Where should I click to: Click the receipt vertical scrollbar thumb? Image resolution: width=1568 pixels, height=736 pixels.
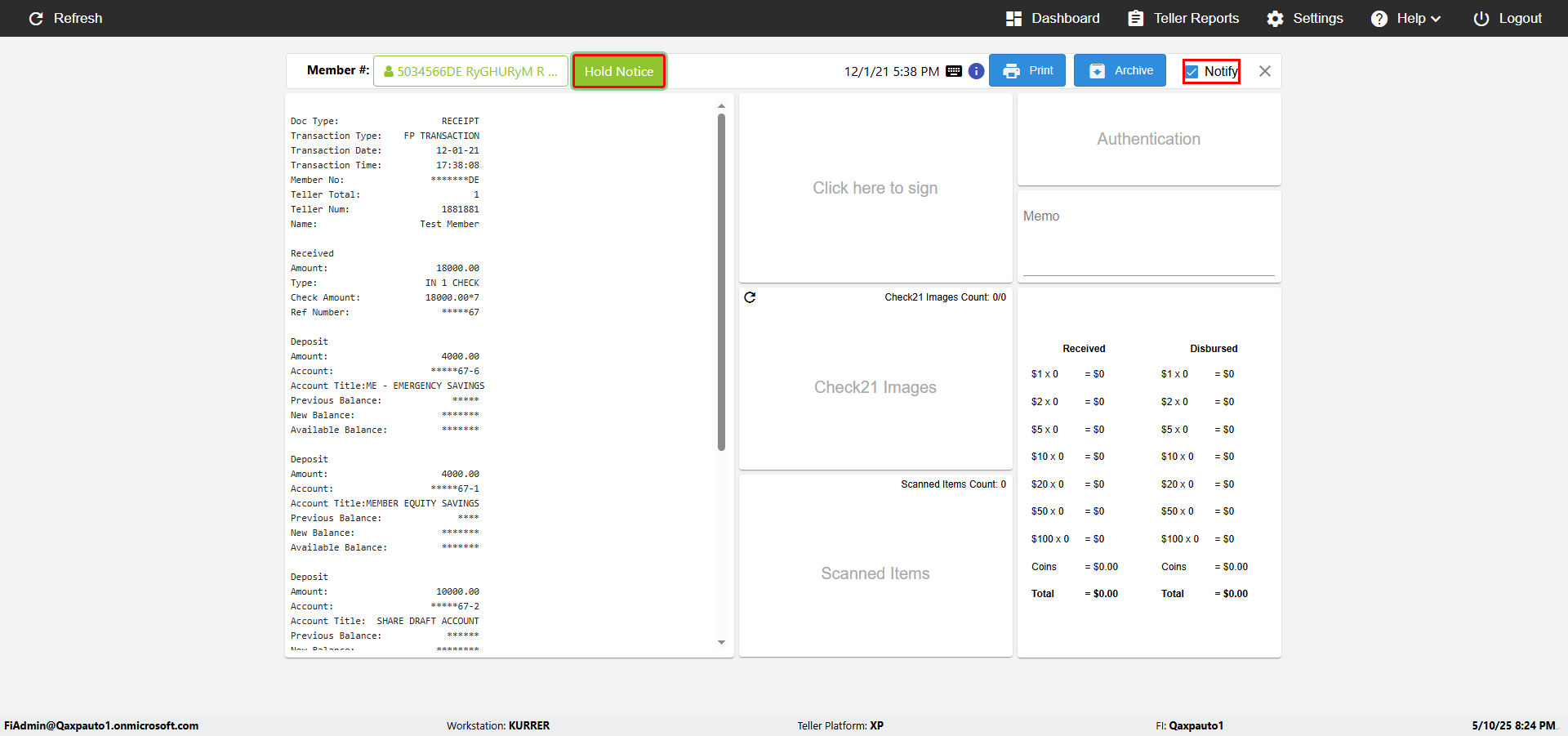pyautogui.click(x=721, y=282)
